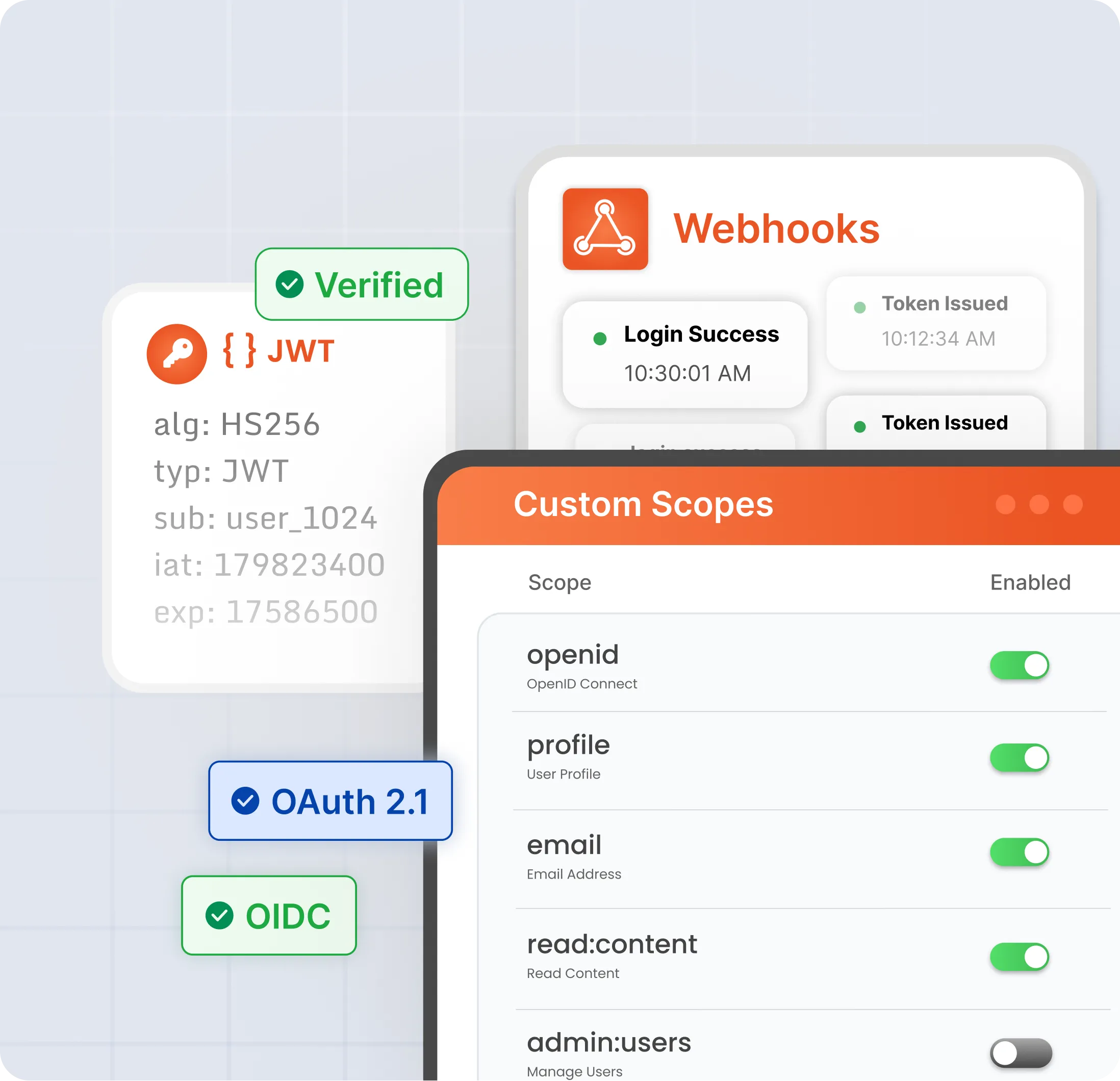The image size is (1120, 1081).
Task: Select the sub: user_1024 line
Action: (265, 519)
